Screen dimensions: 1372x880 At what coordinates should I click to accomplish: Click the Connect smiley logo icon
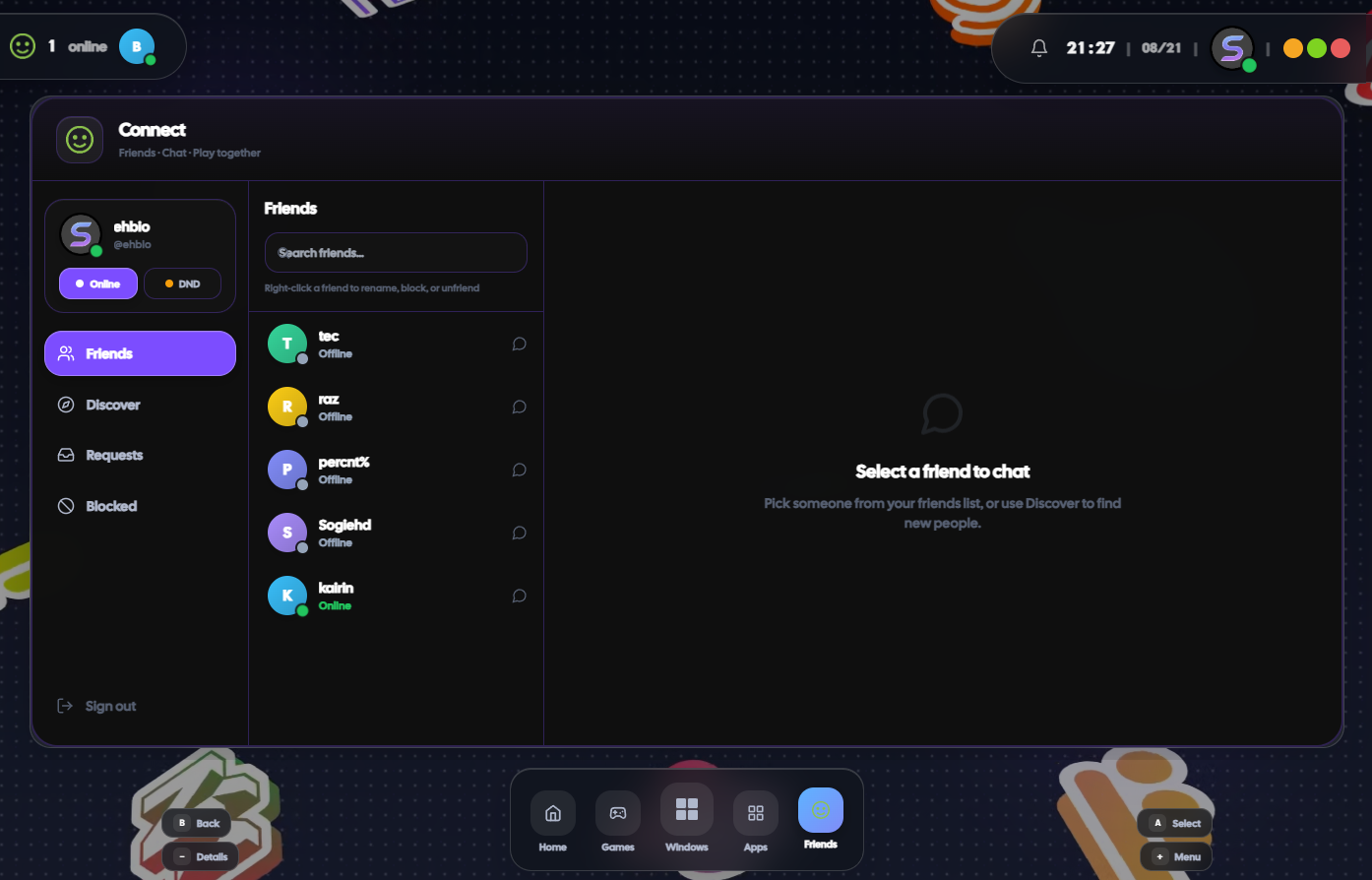click(80, 140)
